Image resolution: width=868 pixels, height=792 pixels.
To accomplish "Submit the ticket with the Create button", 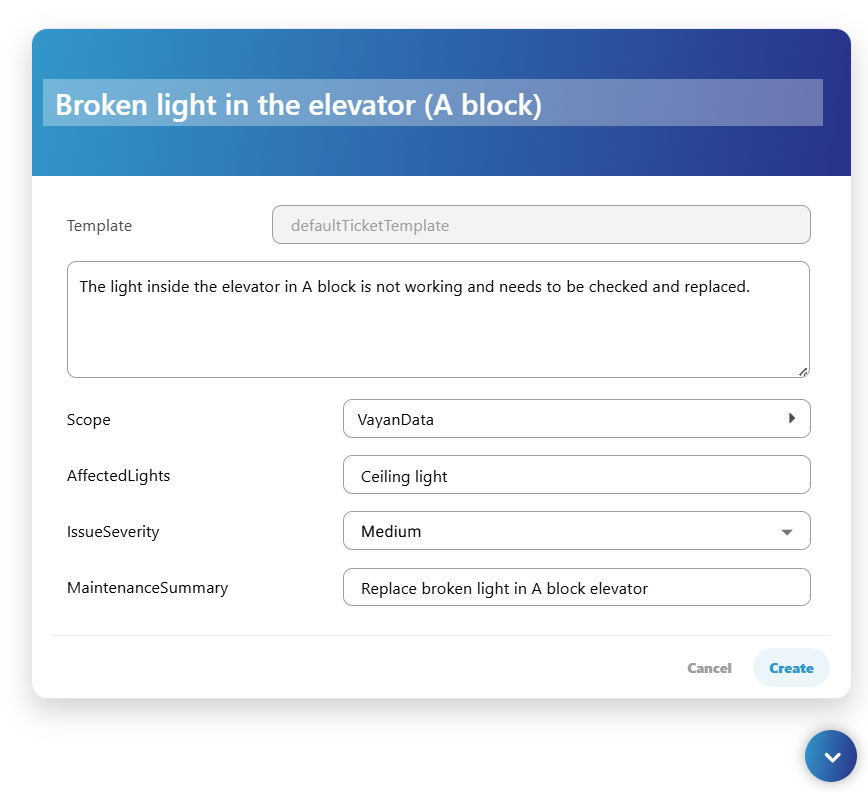I will (x=791, y=668).
